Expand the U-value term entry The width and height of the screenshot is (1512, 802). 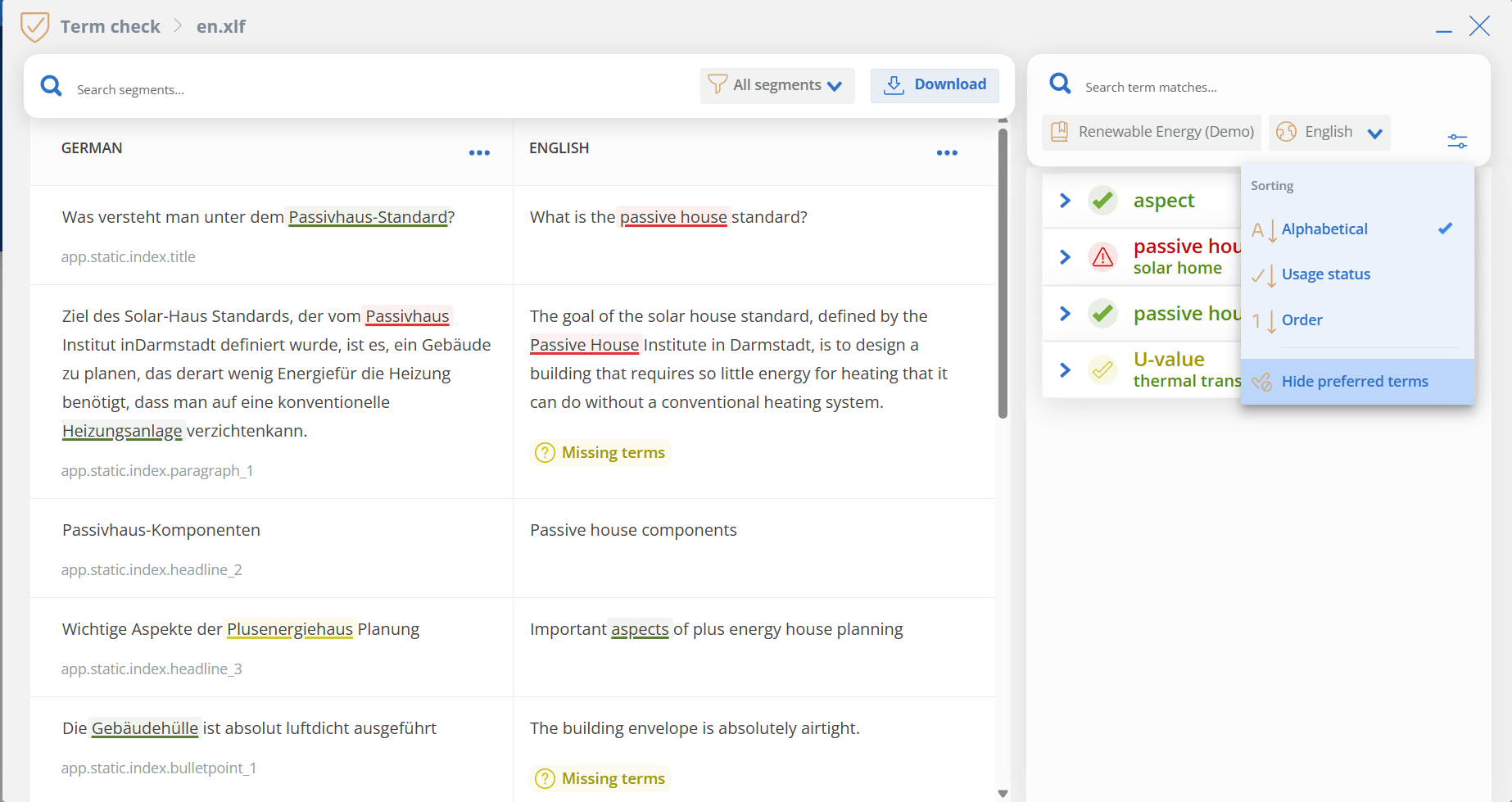(1065, 369)
